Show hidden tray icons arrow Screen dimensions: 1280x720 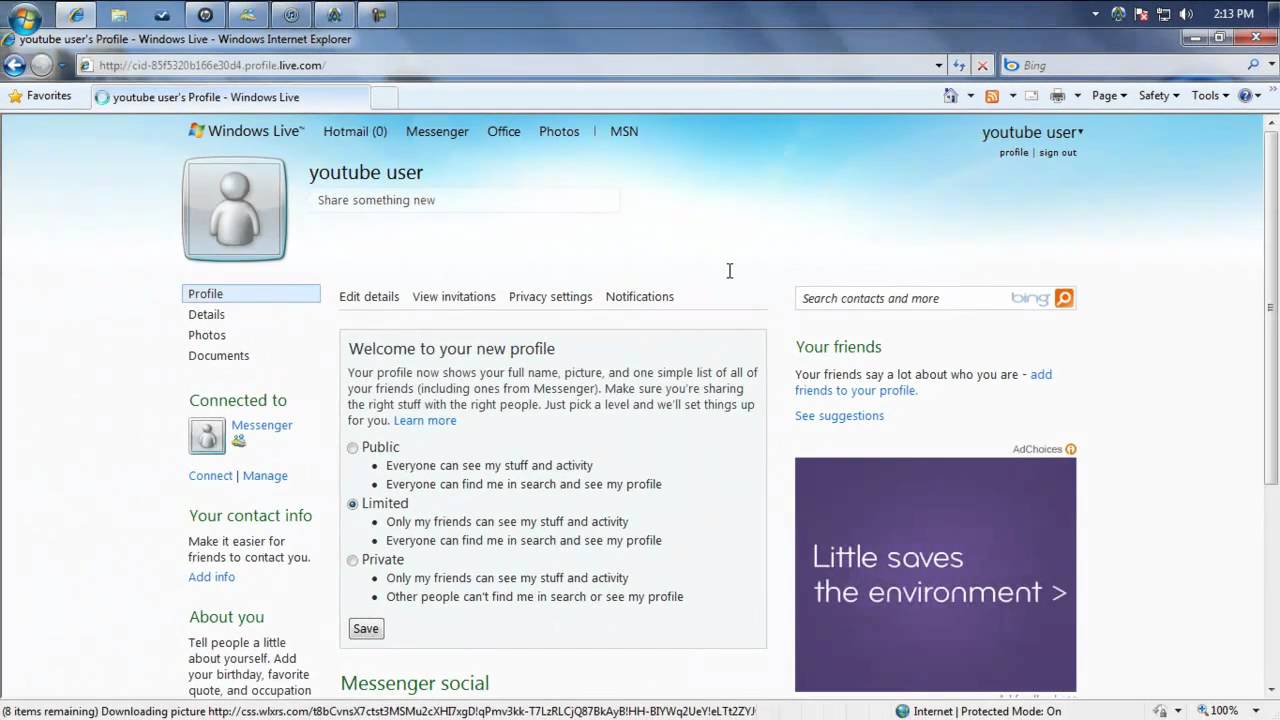tap(1095, 14)
